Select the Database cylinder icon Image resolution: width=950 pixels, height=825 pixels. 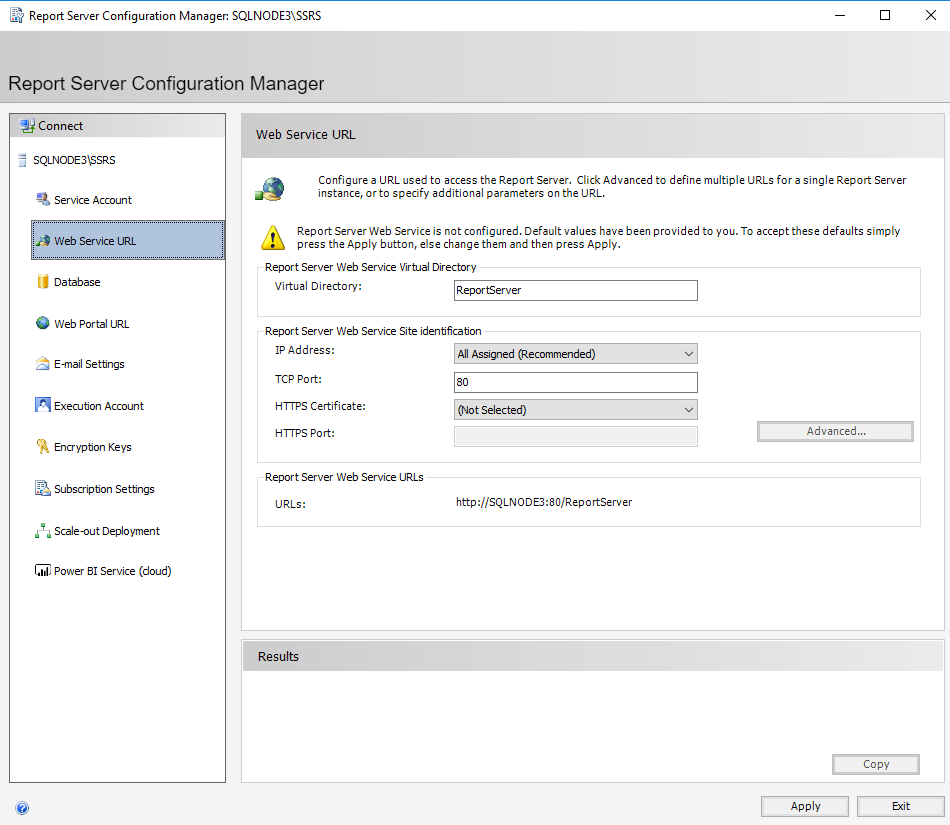tap(43, 282)
